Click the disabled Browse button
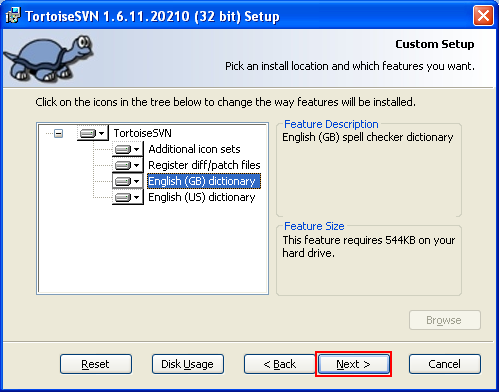 tap(445, 320)
